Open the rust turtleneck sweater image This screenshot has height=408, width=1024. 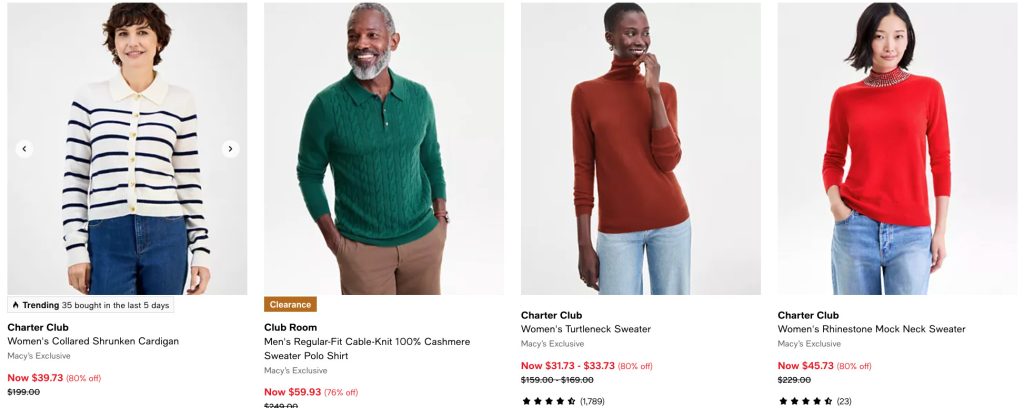pos(641,149)
